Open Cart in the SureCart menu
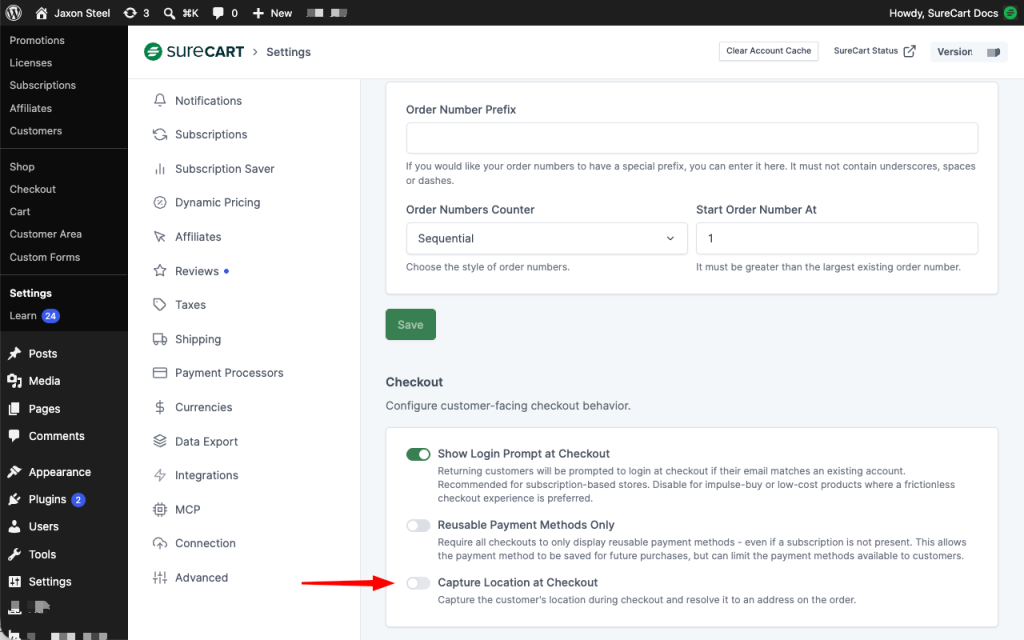 20,212
